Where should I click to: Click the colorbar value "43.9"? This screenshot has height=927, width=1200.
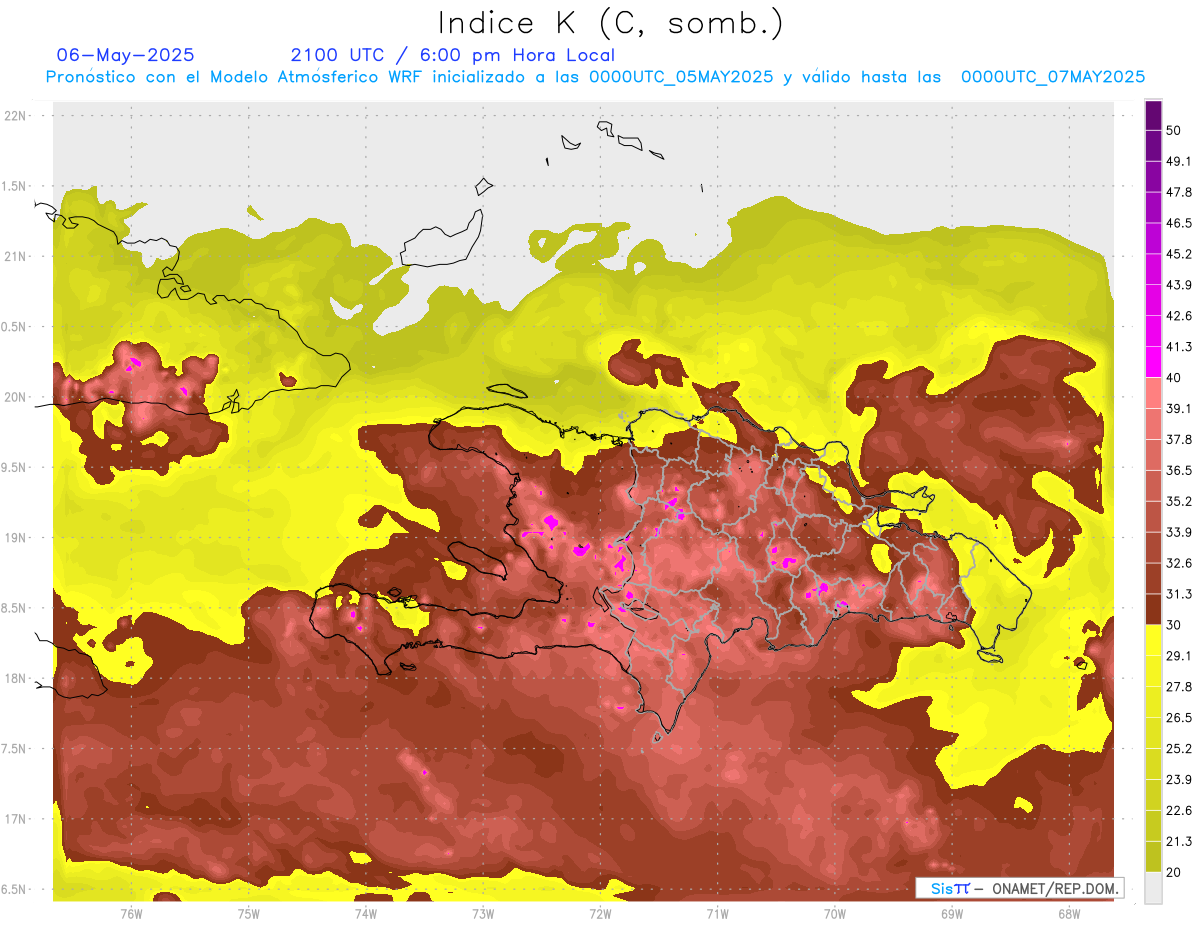click(x=1179, y=285)
